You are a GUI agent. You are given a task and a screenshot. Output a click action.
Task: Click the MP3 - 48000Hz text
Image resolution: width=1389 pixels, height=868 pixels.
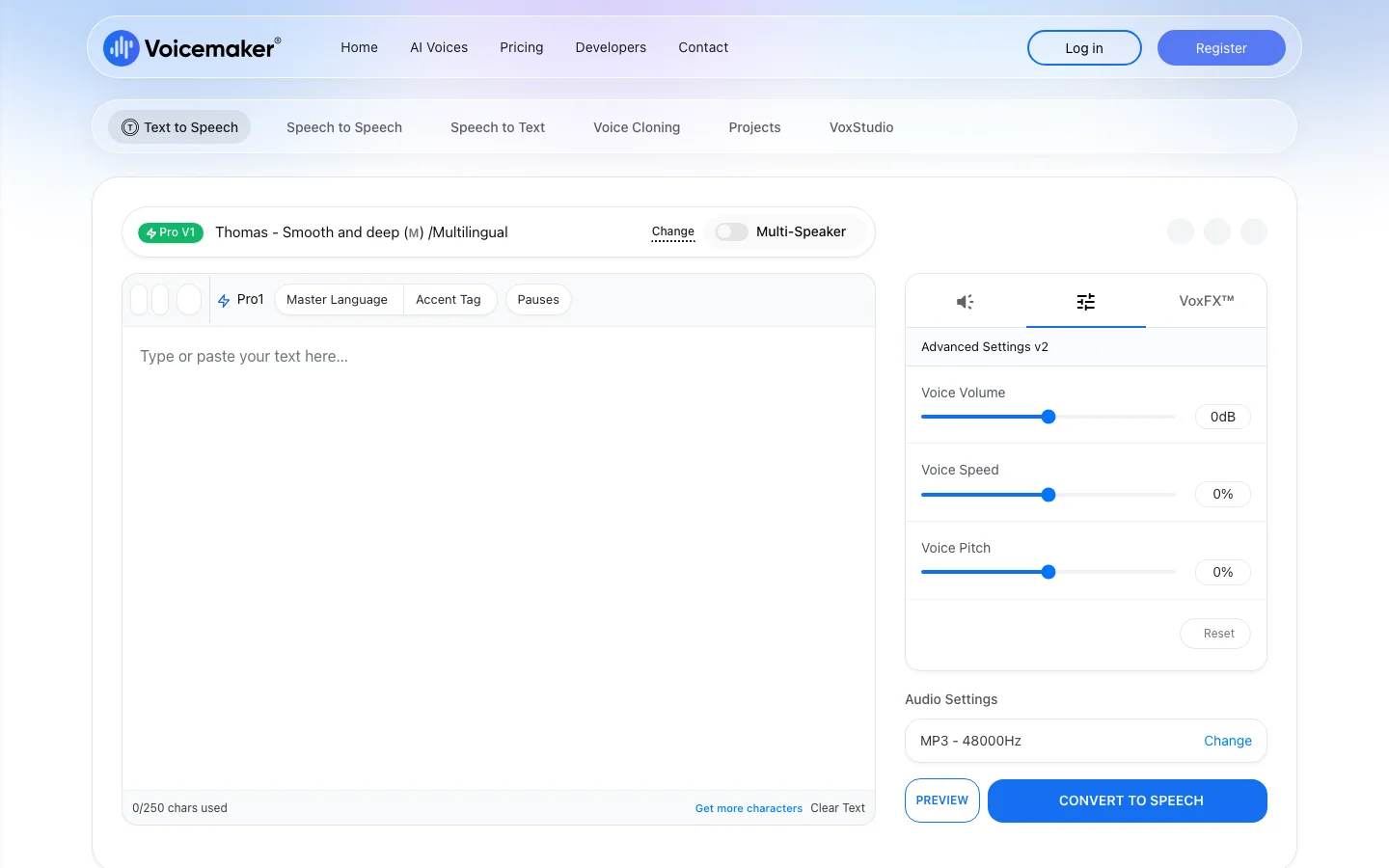click(x=970, y=741)
